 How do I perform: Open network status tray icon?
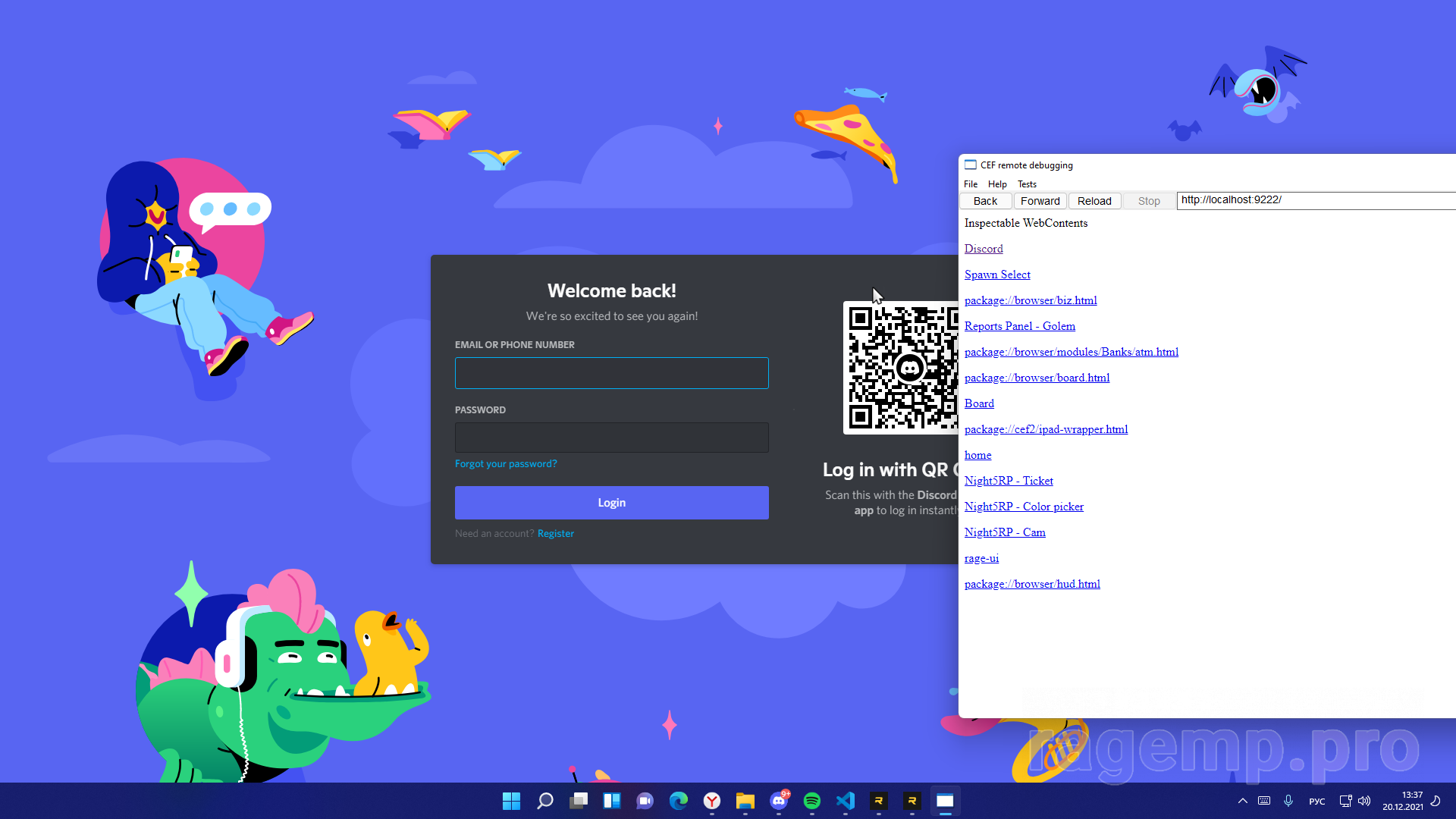1345,801
